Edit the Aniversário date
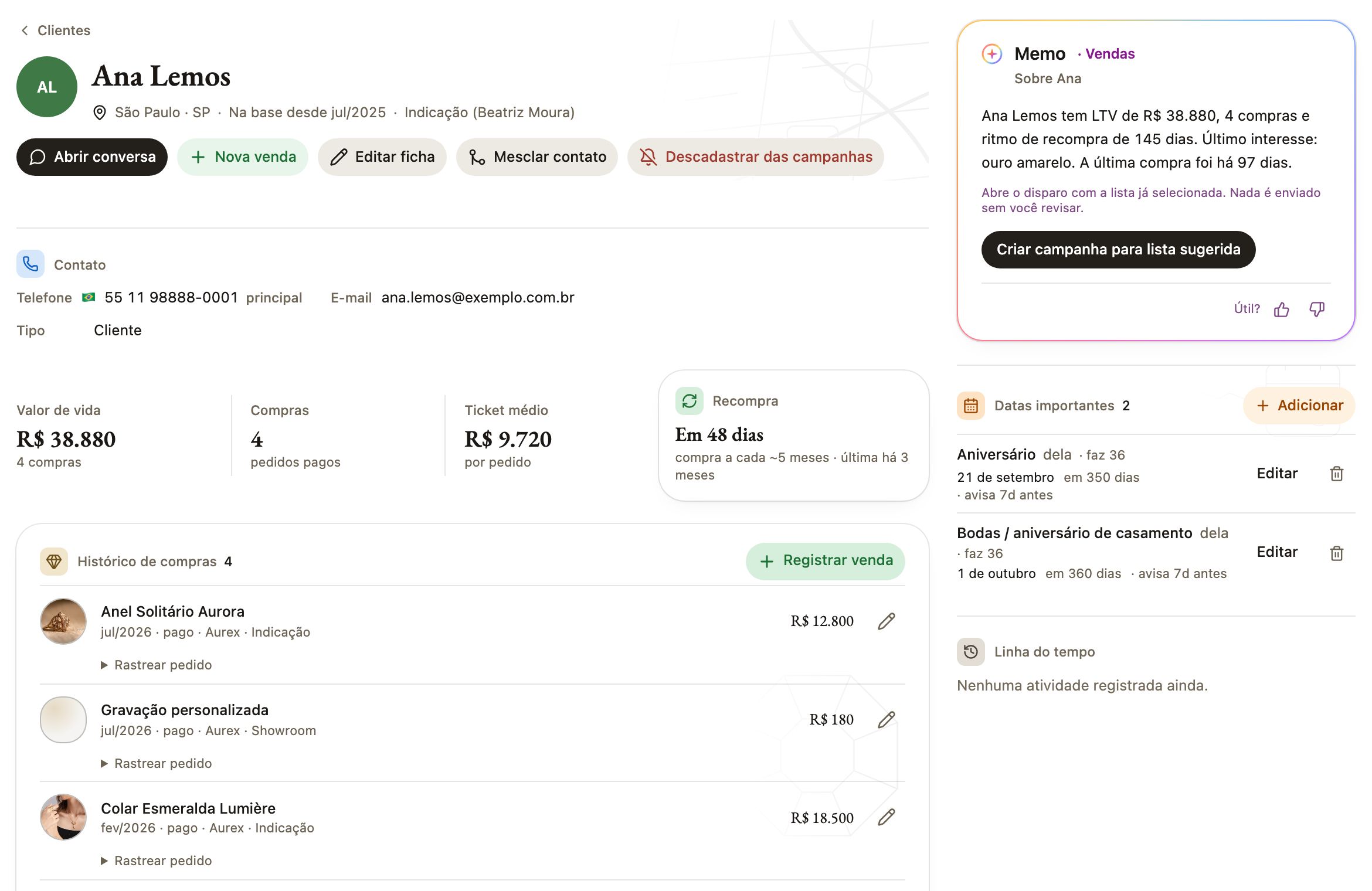Viewport: 1372px width, 891px height. (1277, 474)
